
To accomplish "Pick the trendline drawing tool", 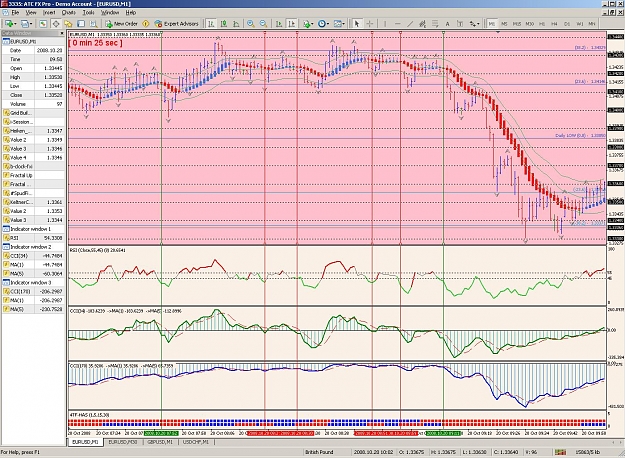I will pos(410,24).
